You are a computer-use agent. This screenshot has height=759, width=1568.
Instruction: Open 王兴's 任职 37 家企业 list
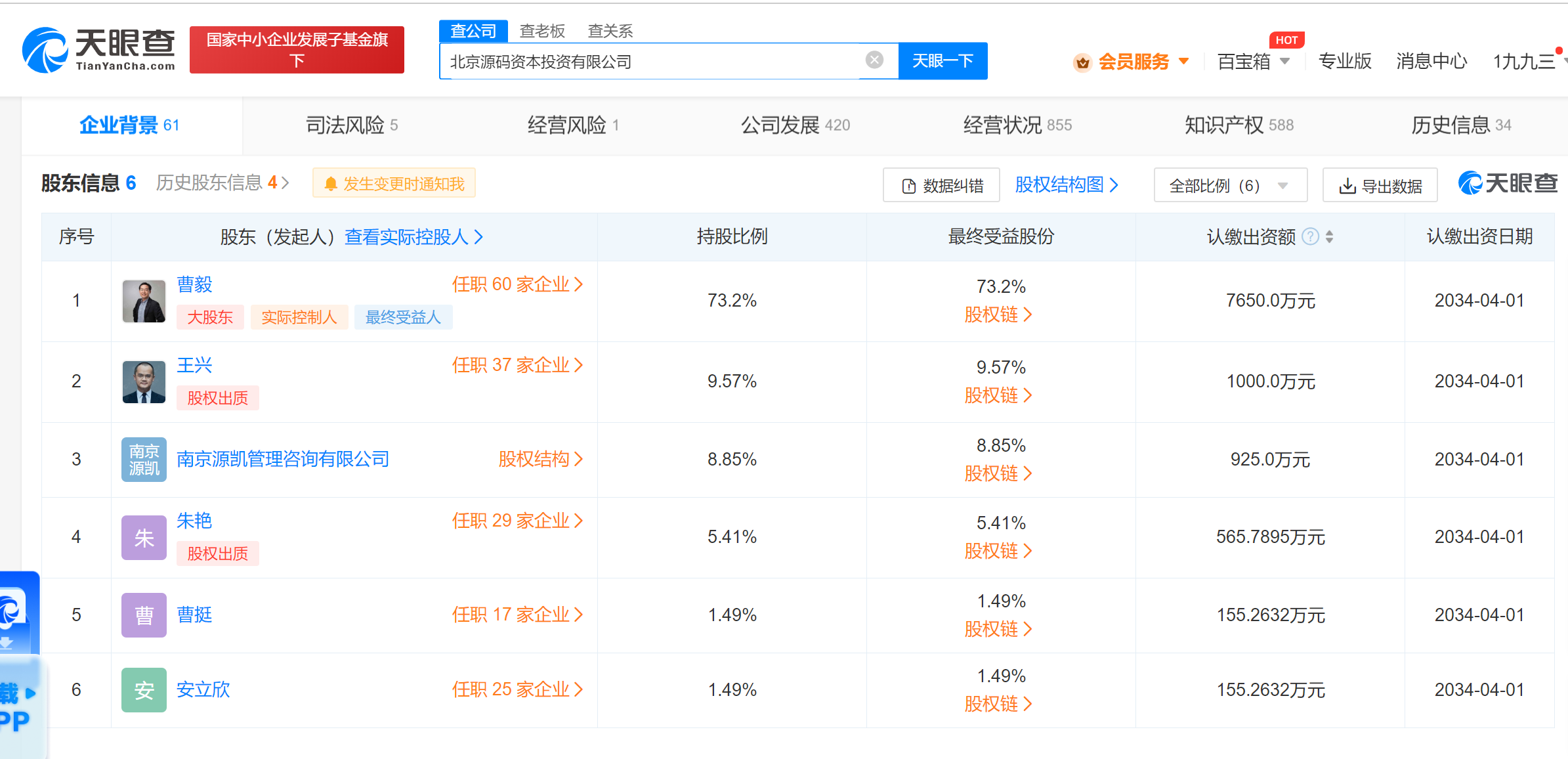coord(517,365)
